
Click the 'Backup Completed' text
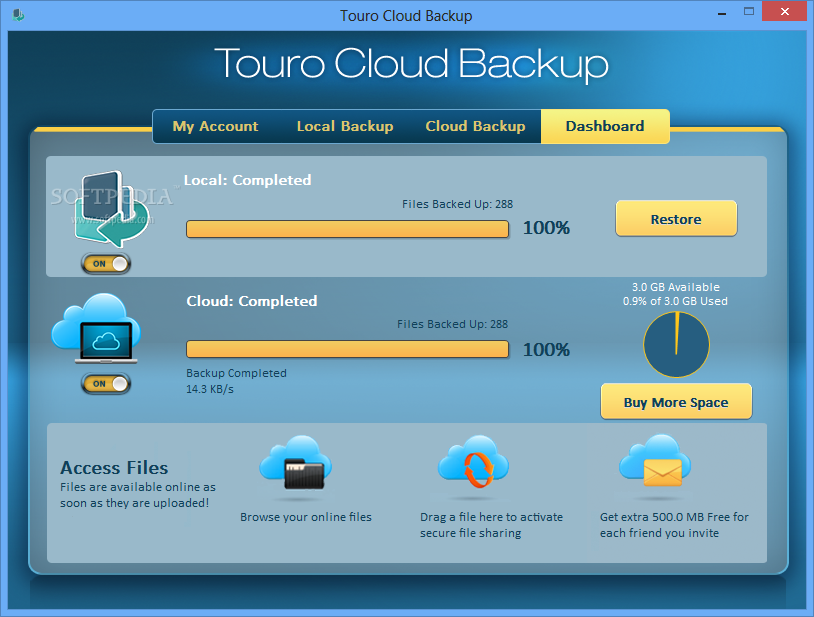[236, 373]
